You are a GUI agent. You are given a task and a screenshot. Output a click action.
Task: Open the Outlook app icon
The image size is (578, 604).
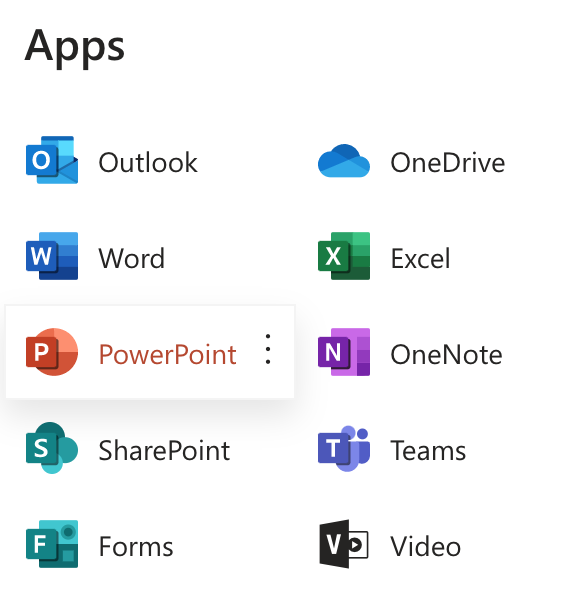(52, 160)
